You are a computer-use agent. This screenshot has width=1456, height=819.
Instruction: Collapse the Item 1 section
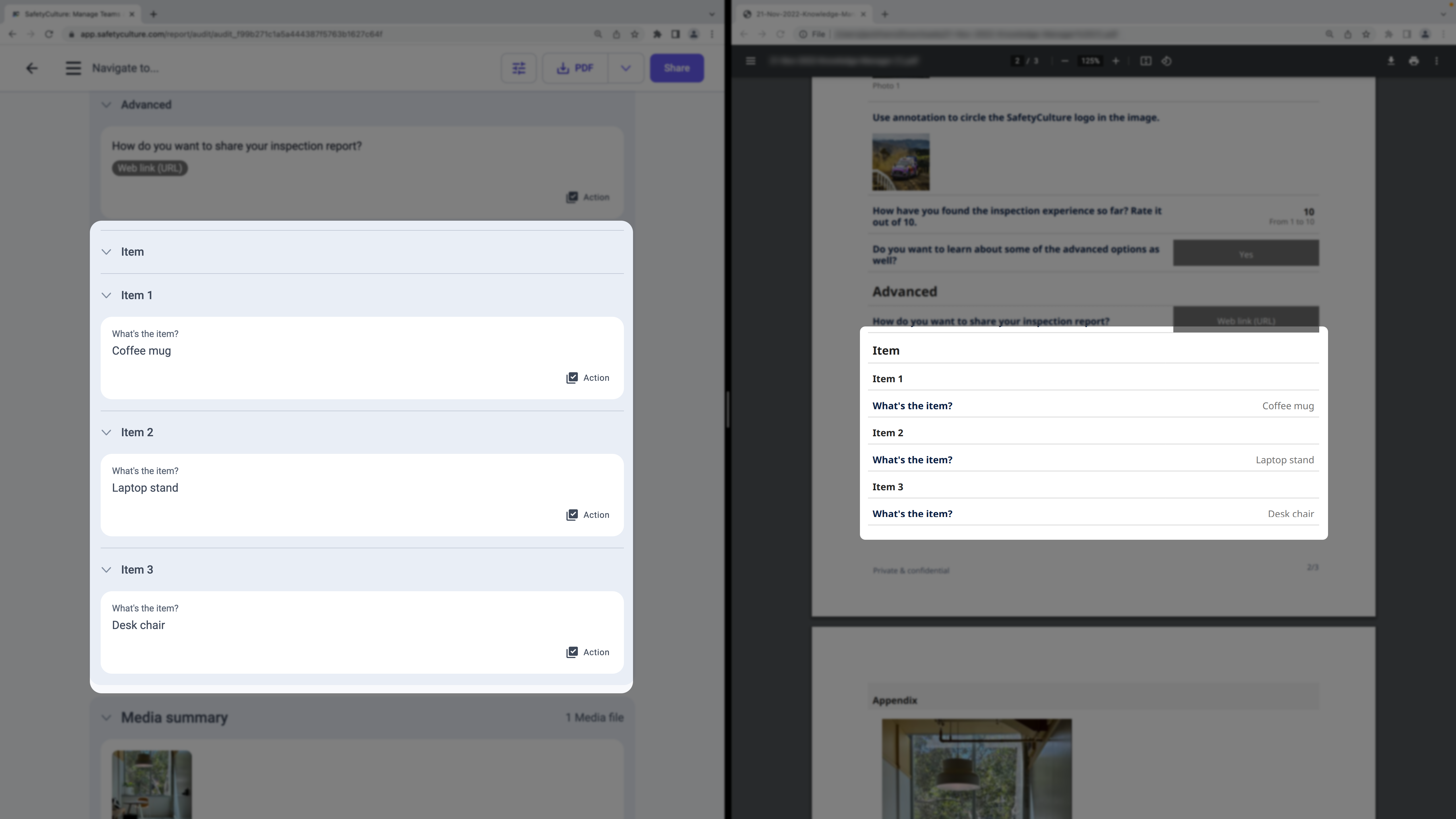click(x=106, y=295)
